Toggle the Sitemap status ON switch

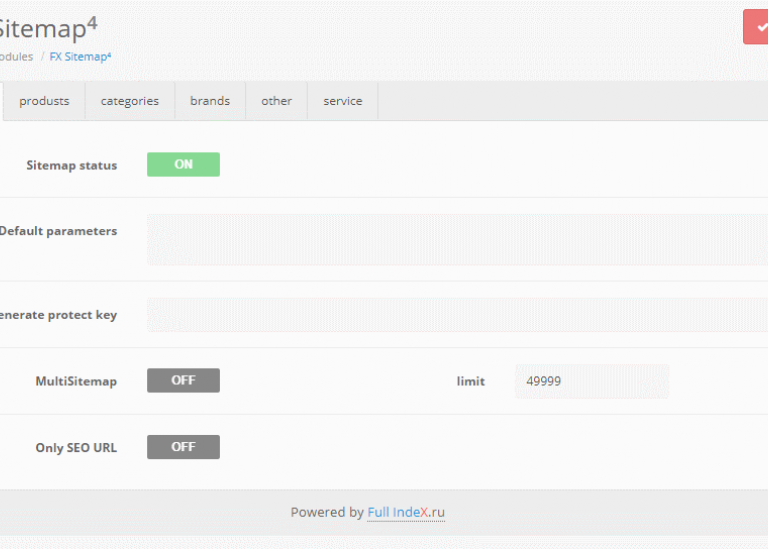pyautogui.click(x=183, y=165)
